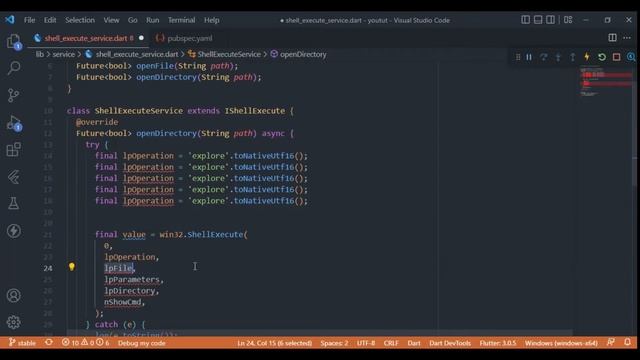Click the service breadcrumb segment
The width and height of the screenshot is (640, 360).
coord(64,54)
